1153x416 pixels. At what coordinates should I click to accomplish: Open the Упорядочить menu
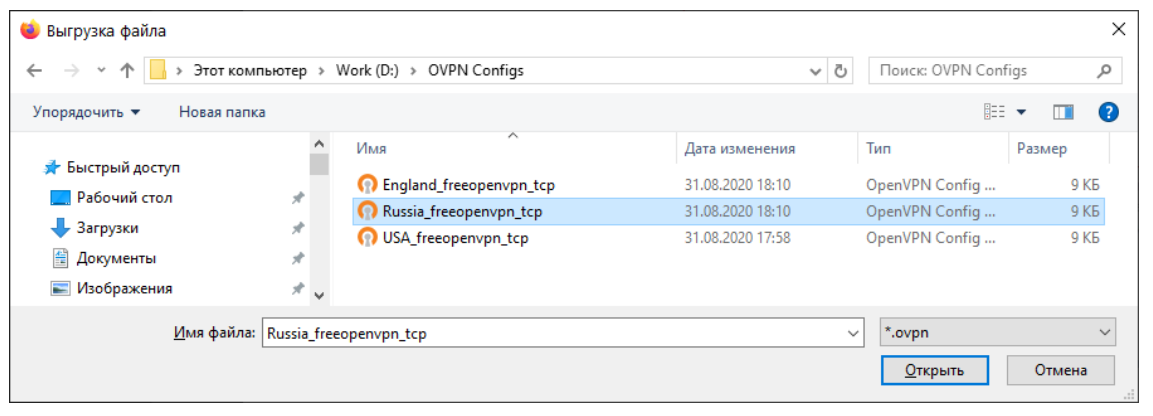click(x=87, y=112)
